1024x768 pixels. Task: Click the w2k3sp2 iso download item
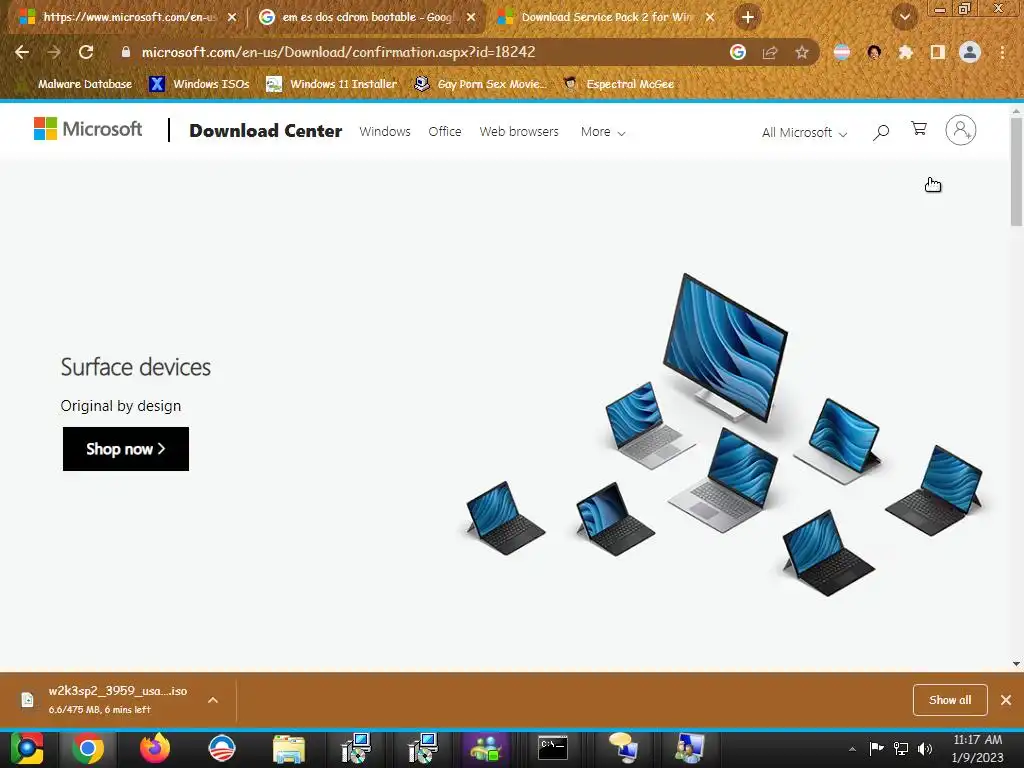tap(111, 699)
